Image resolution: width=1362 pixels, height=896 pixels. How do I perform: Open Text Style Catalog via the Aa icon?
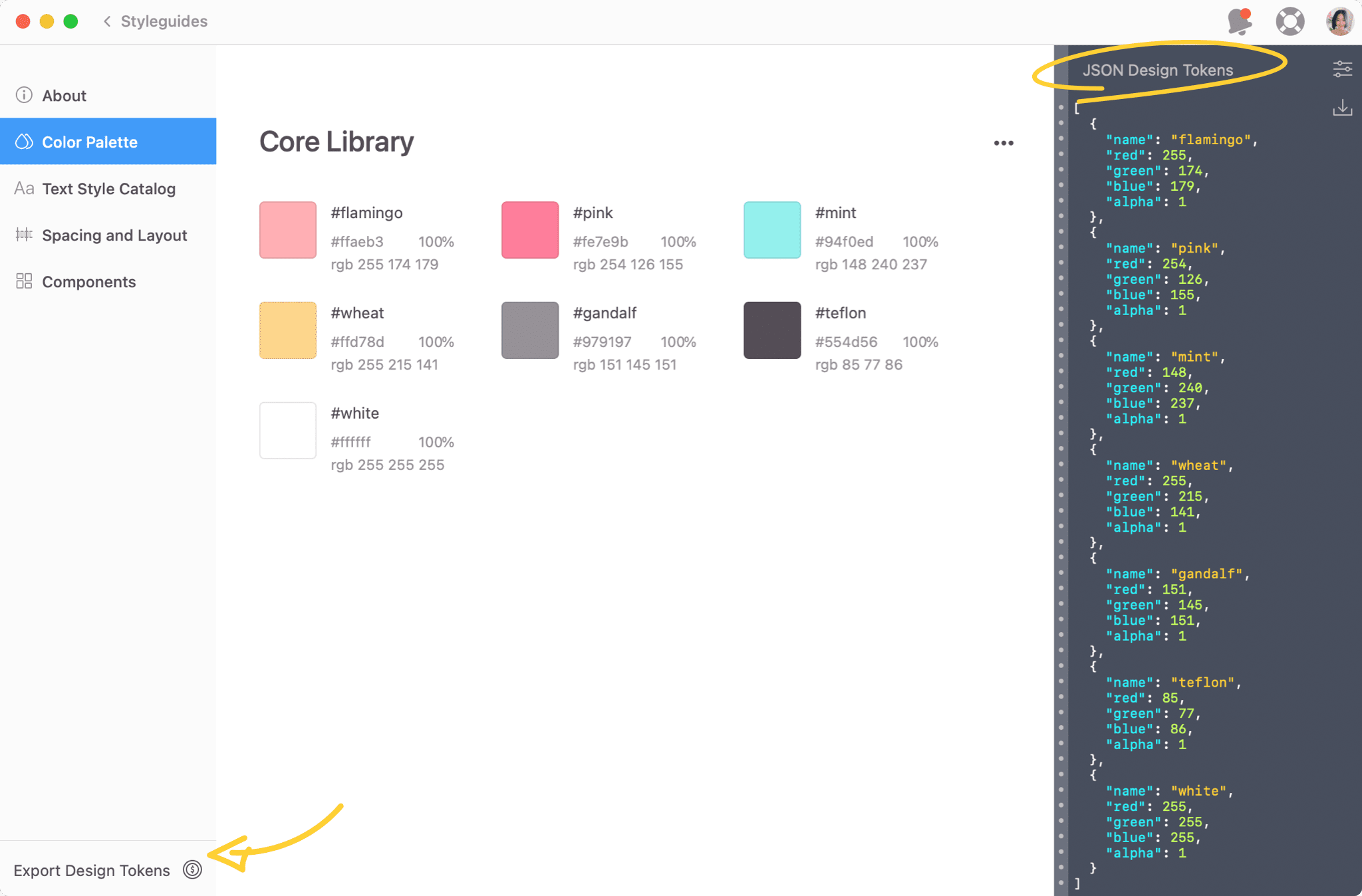coord(24,188)
